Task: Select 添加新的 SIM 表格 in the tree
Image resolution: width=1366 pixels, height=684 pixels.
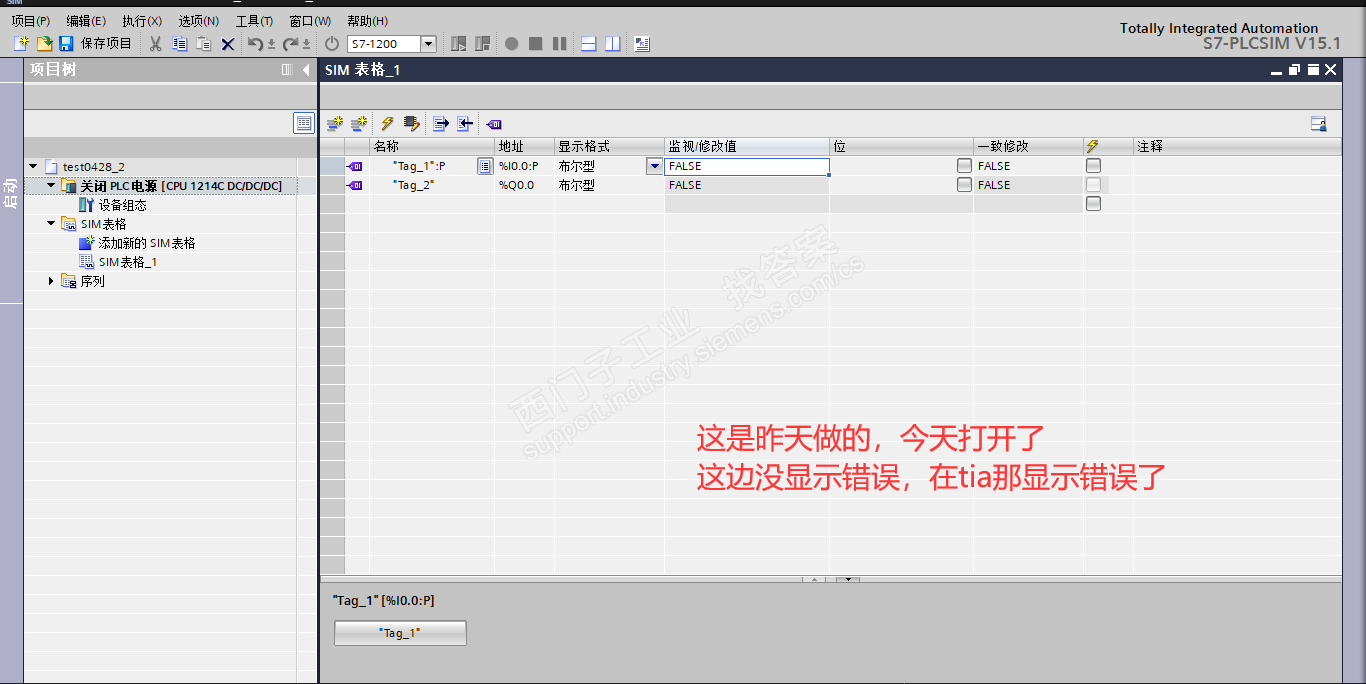Action: tap(147, 243)
